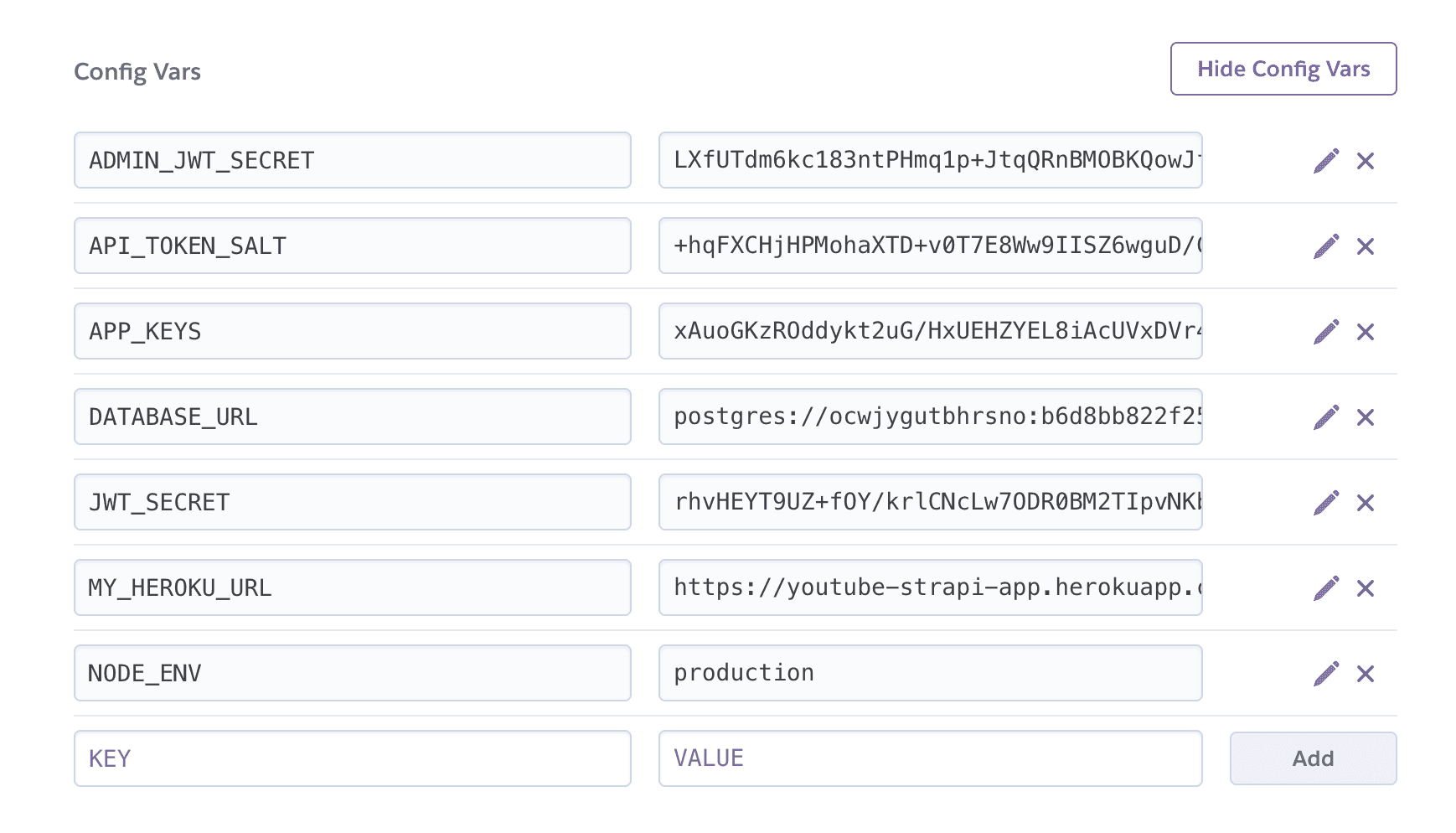The image size is (1456, 833).
Task: Edit JWT_SECRET via the pencil icon
Action: pyautogui.click(x=1327, y=502)
